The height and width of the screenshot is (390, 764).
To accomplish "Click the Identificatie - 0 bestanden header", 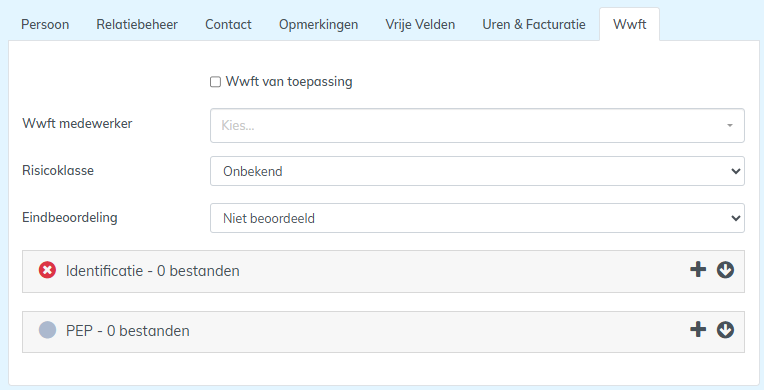I will point(153,271).
